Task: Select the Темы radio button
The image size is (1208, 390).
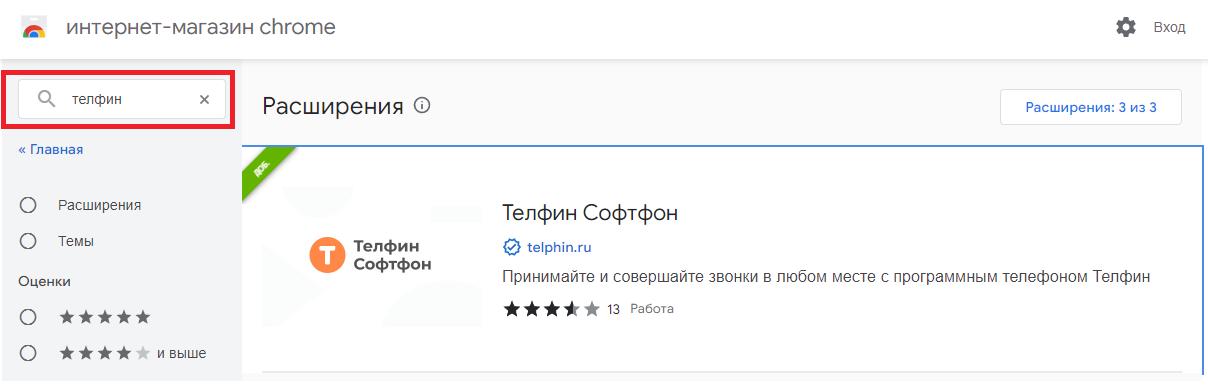Action: [28, 241]
